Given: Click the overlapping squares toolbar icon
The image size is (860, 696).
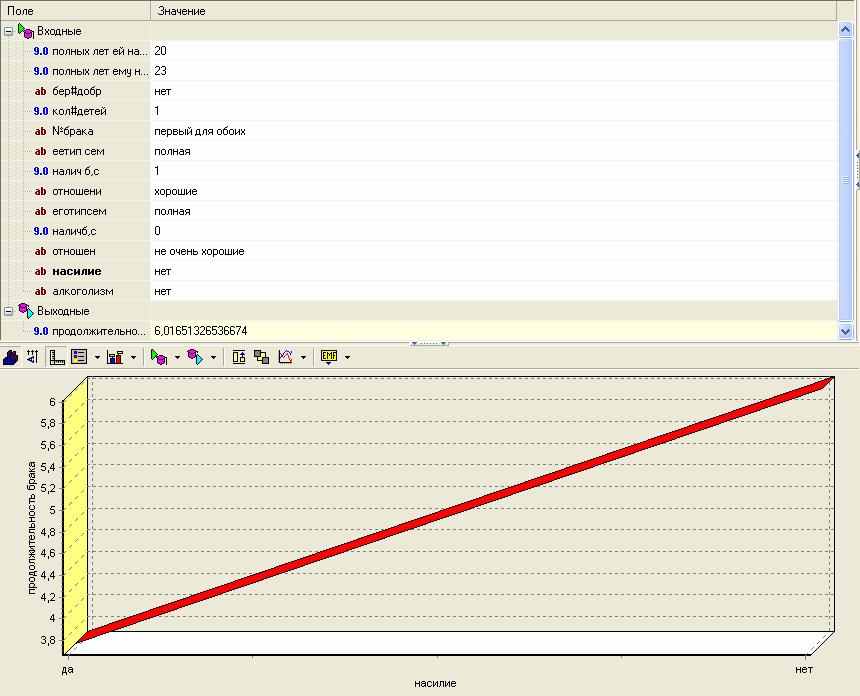Looking at the screenshot, I should click(262, 357).
